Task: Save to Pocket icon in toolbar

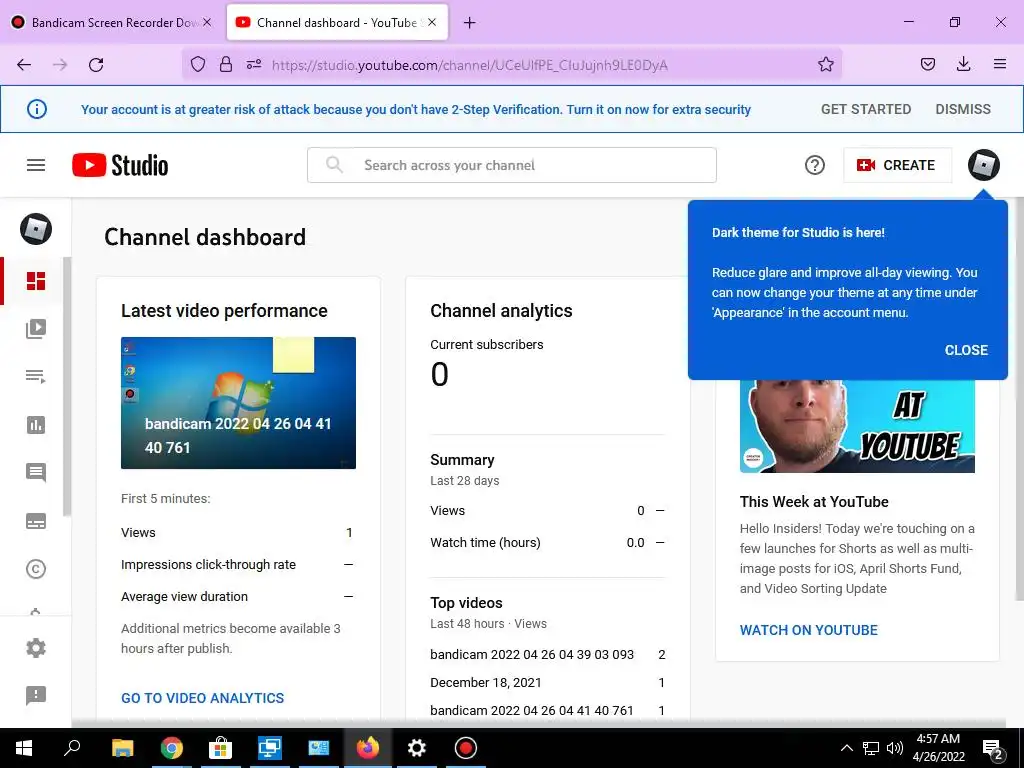Action: [927, 65]
